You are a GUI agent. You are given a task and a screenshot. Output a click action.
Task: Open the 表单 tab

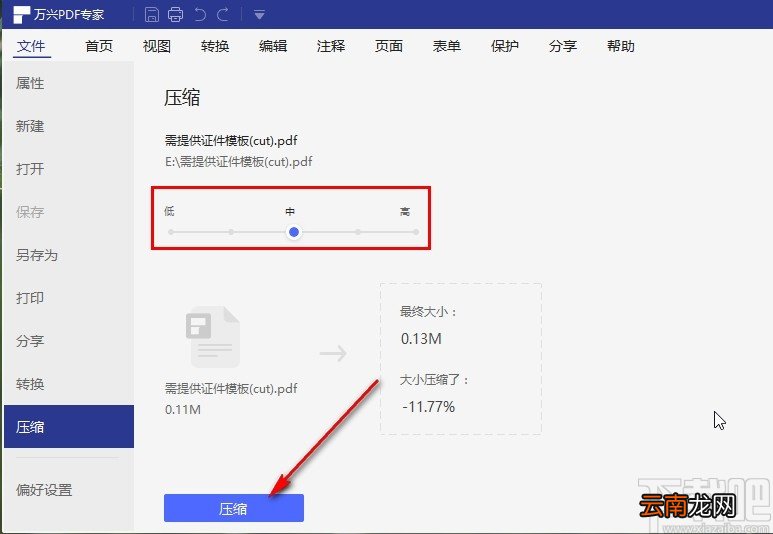click(x=447, y=46)
